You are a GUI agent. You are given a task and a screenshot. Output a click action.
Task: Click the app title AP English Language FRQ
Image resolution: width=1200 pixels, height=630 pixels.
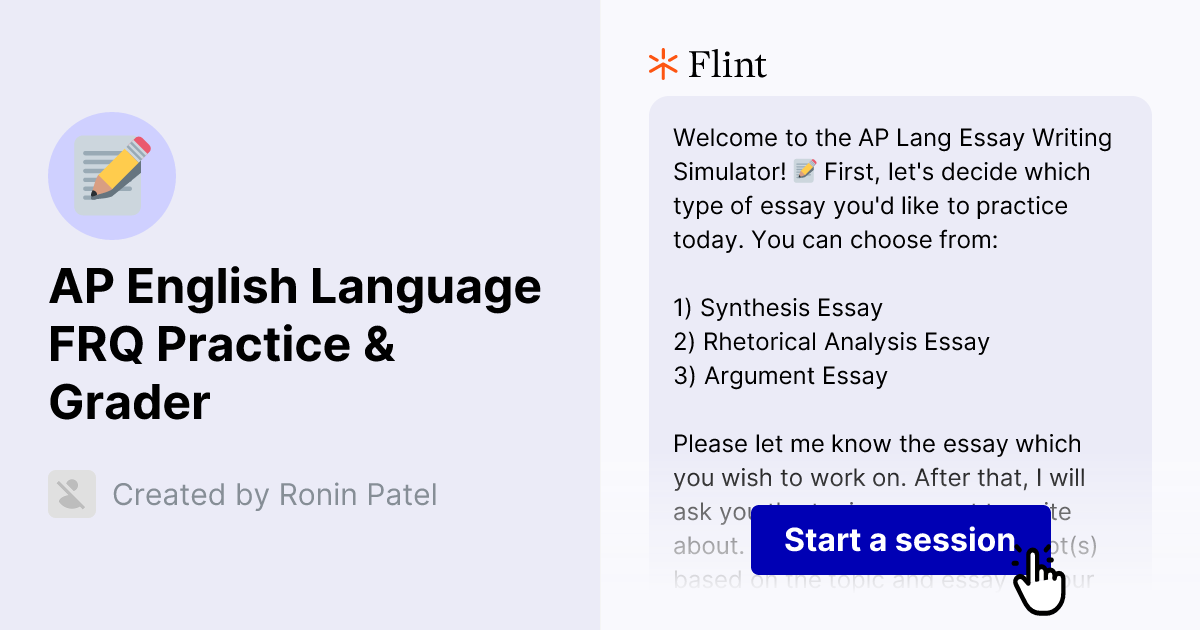tap(296, 344)
